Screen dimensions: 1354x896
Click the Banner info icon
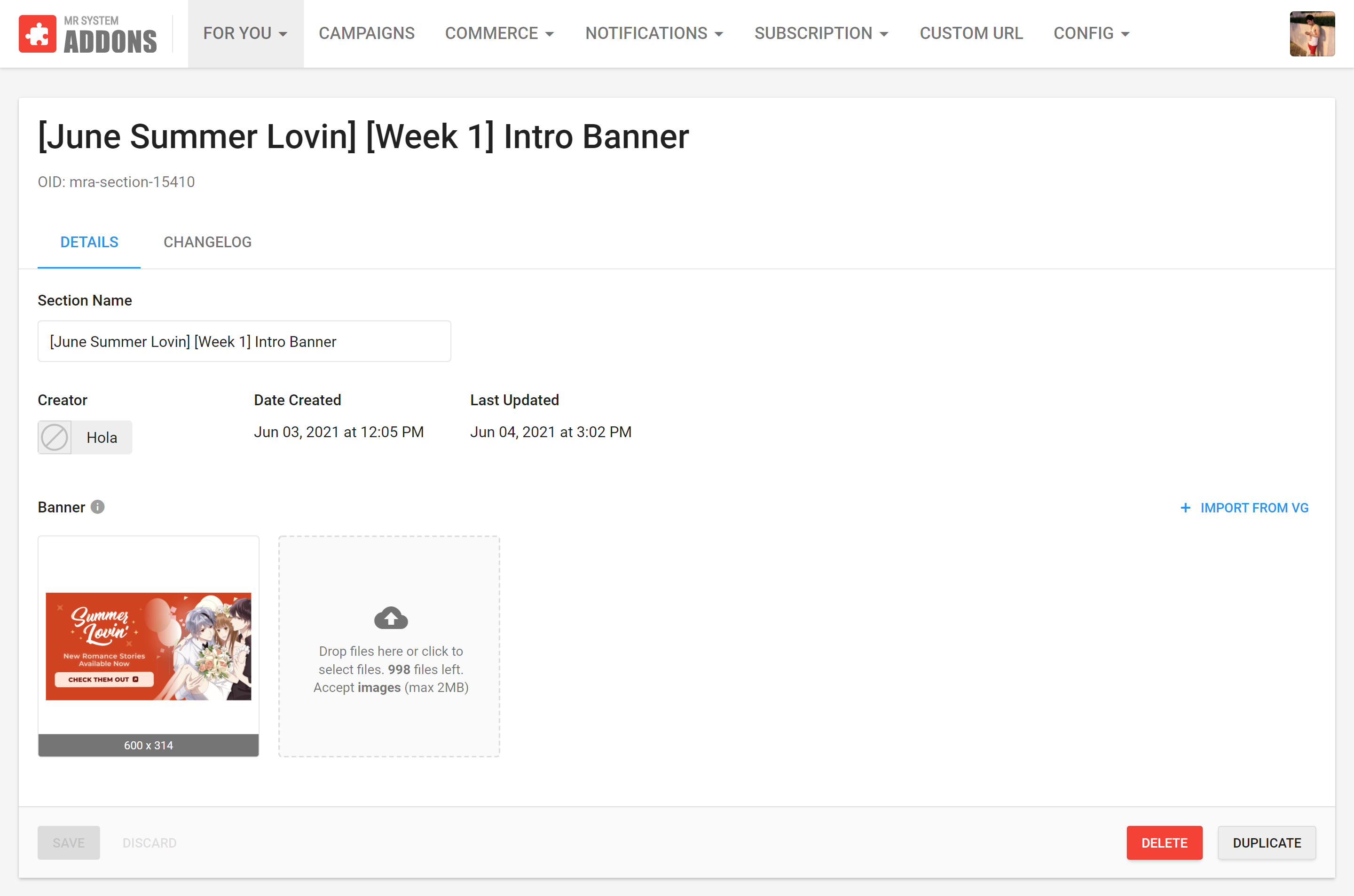(98, 507)
